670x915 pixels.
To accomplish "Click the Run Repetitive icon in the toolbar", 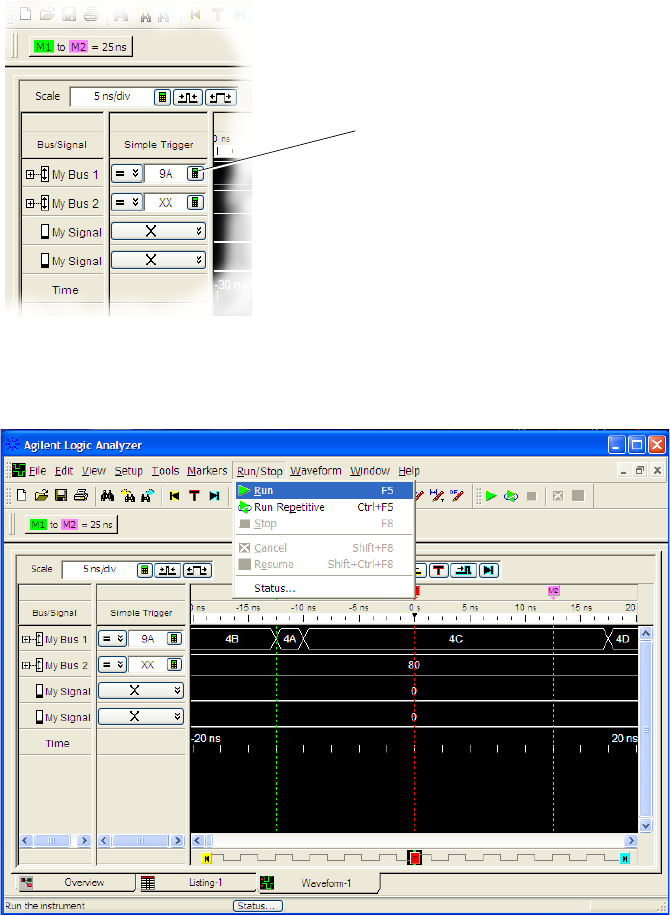I will pyautogui.click(x=511, y=496).
